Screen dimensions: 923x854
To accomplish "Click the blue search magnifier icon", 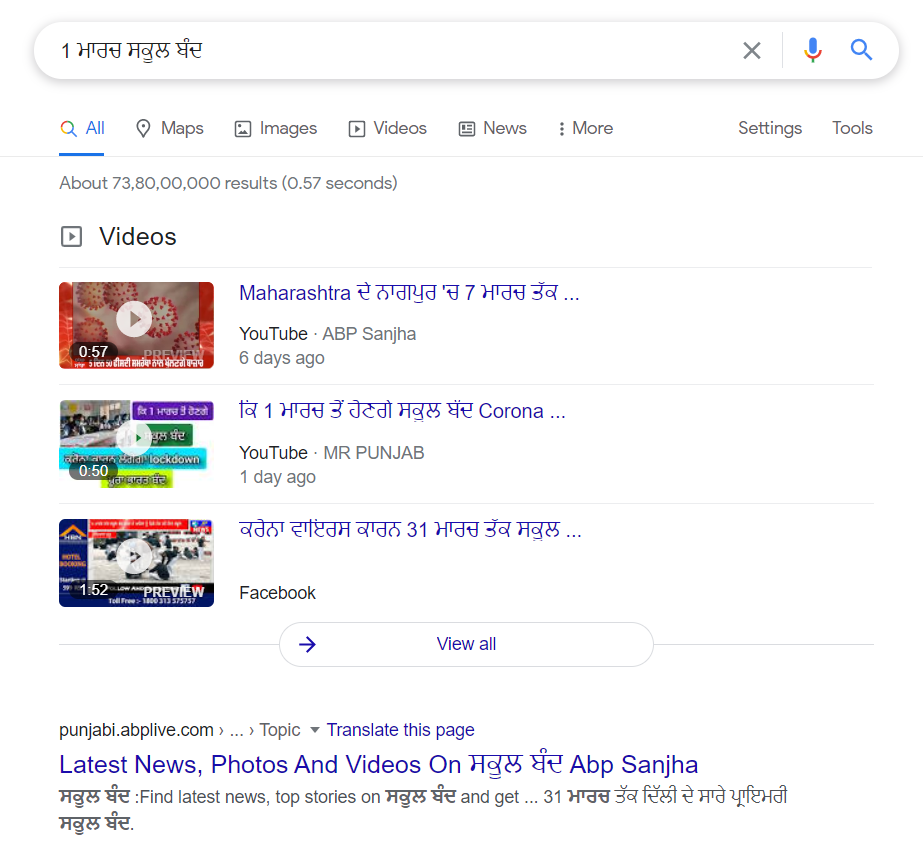I will coord(862,50).
